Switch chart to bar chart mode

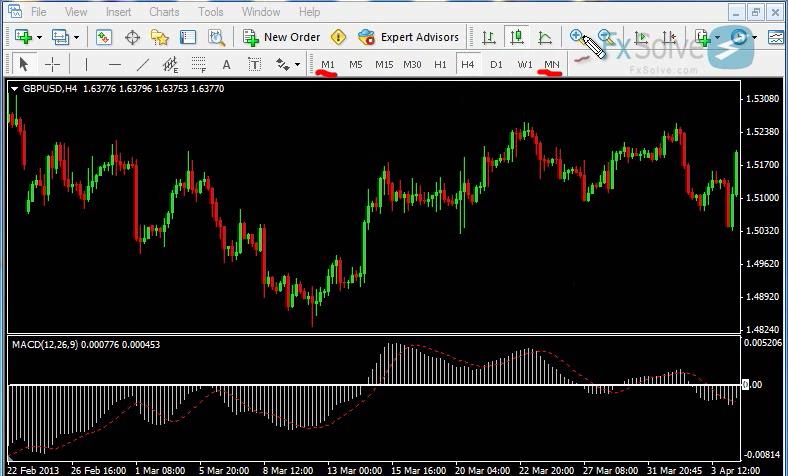coord(489,37)
